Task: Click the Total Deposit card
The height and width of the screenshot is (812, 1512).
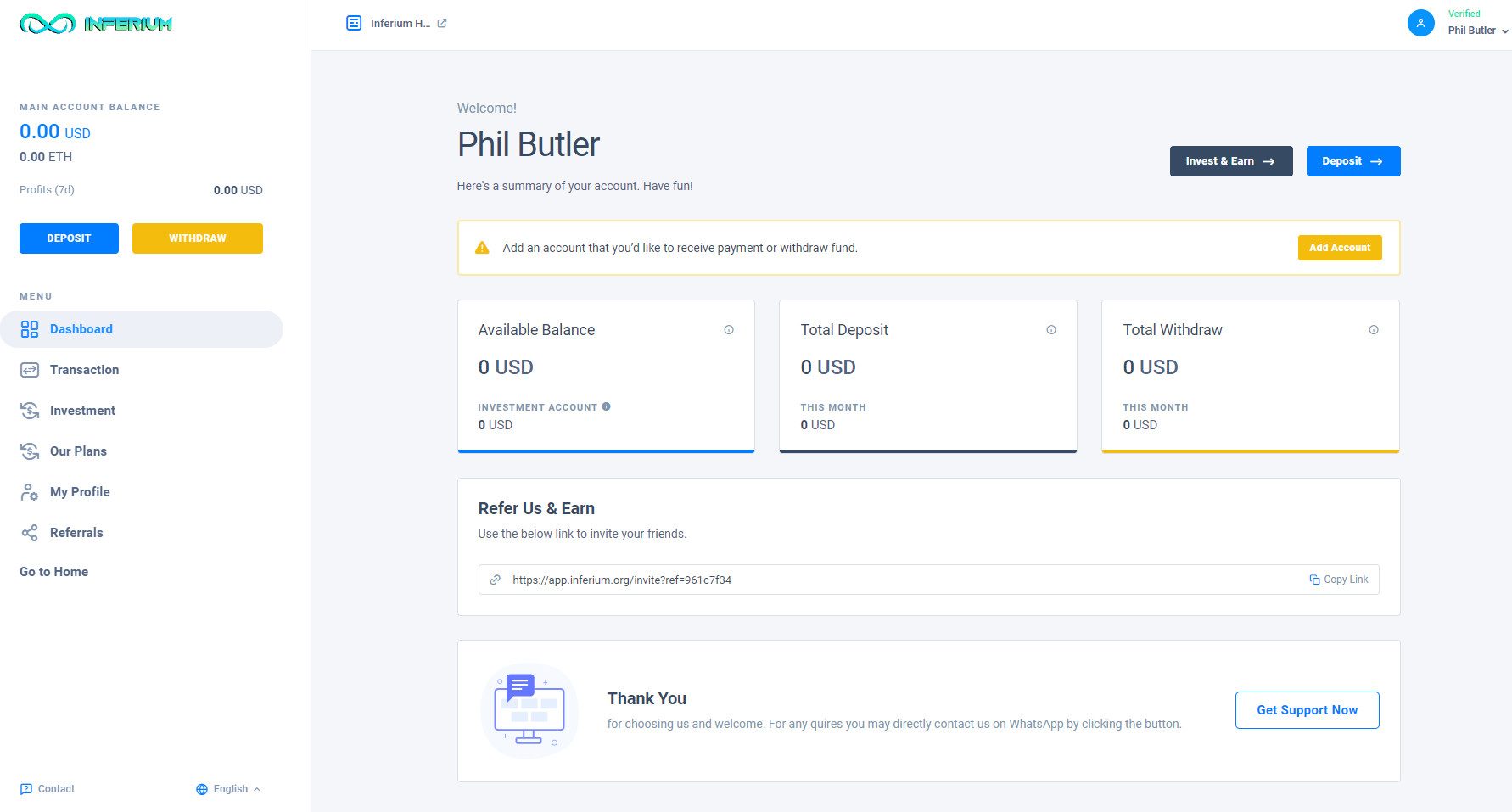Action: (928, 376)
